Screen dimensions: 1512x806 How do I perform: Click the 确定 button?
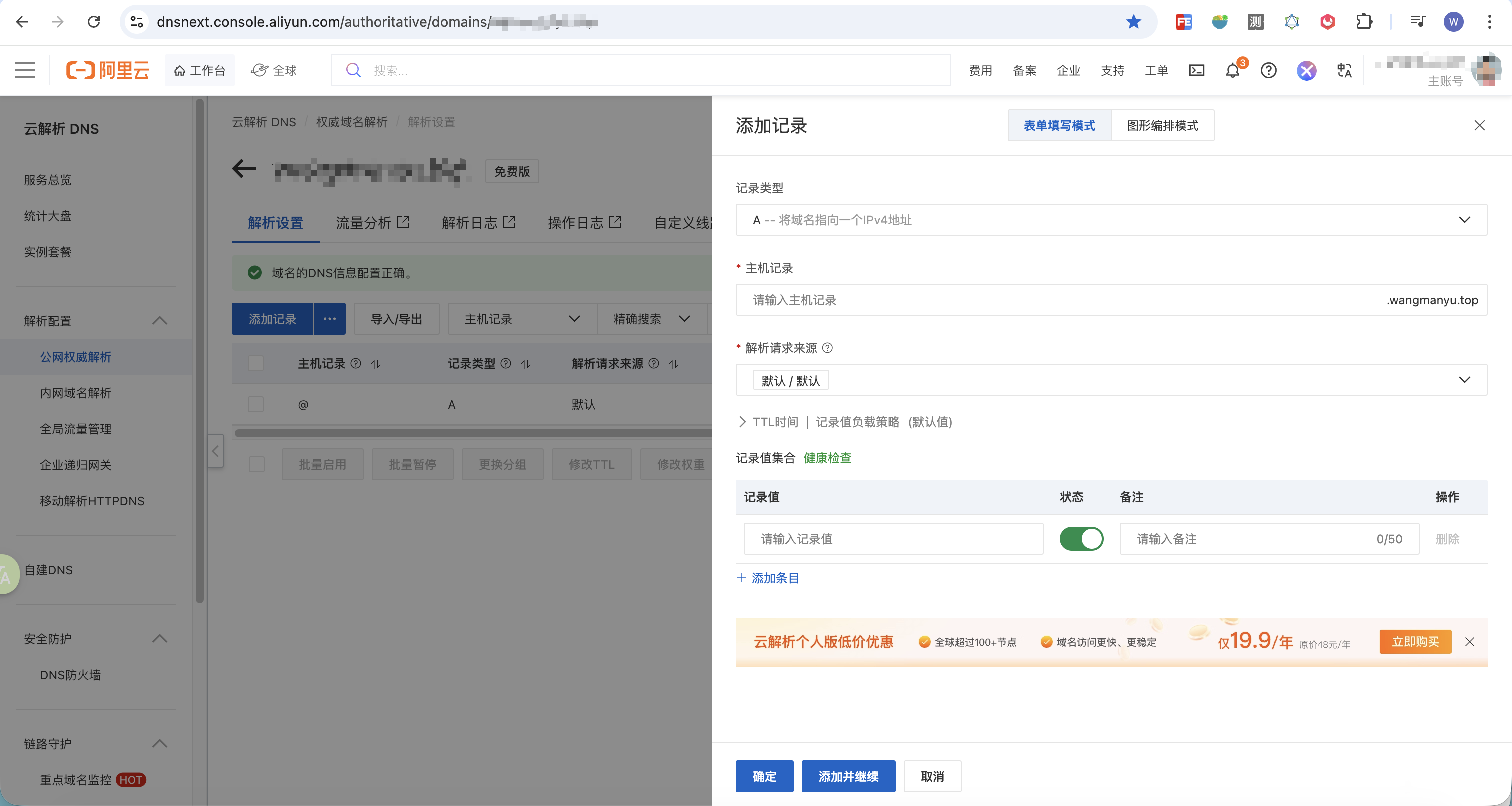pos(764,776)
